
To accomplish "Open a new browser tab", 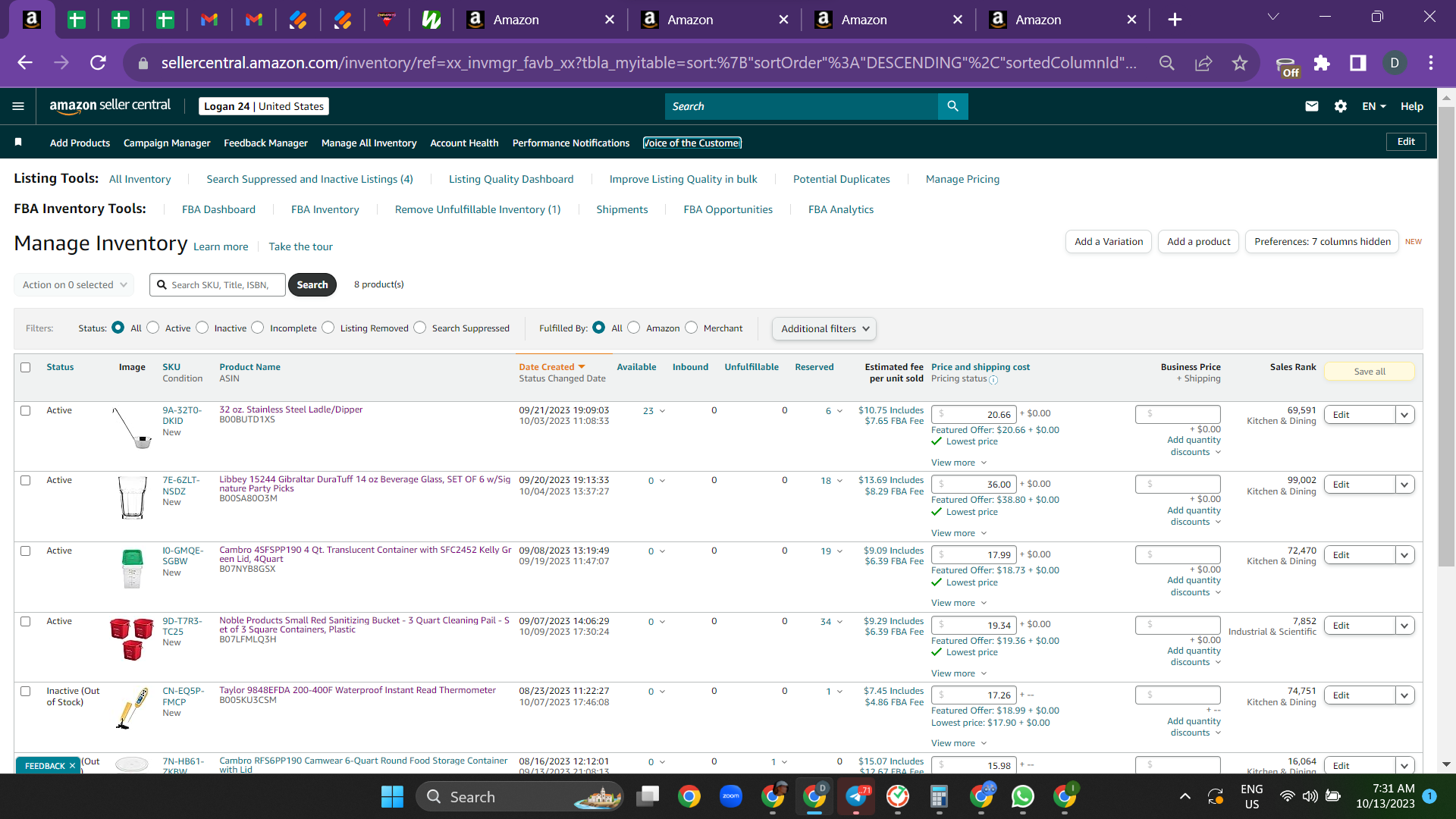I will [1175, 20].
